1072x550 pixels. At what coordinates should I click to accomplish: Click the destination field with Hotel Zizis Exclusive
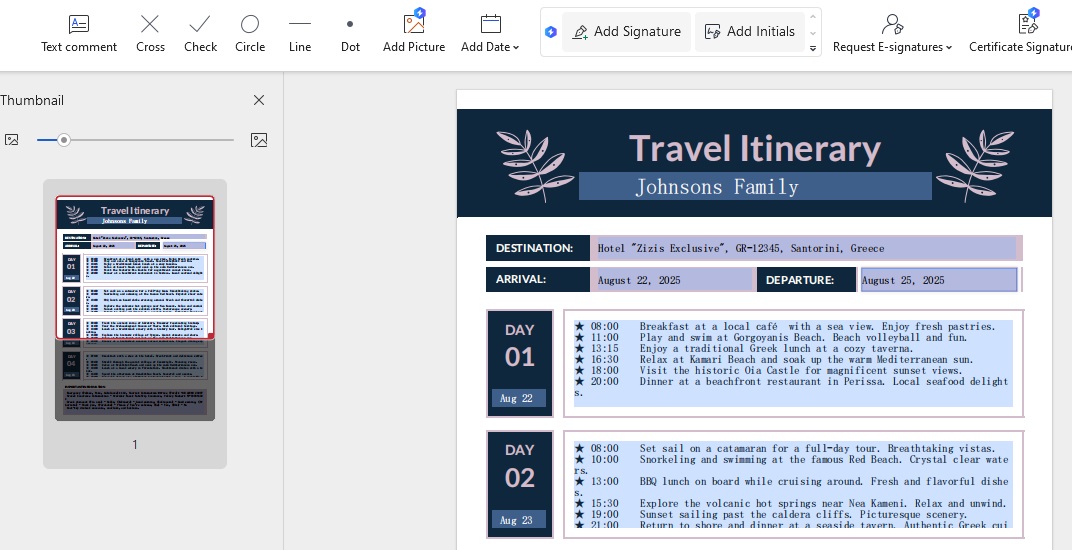coord(806,248)
